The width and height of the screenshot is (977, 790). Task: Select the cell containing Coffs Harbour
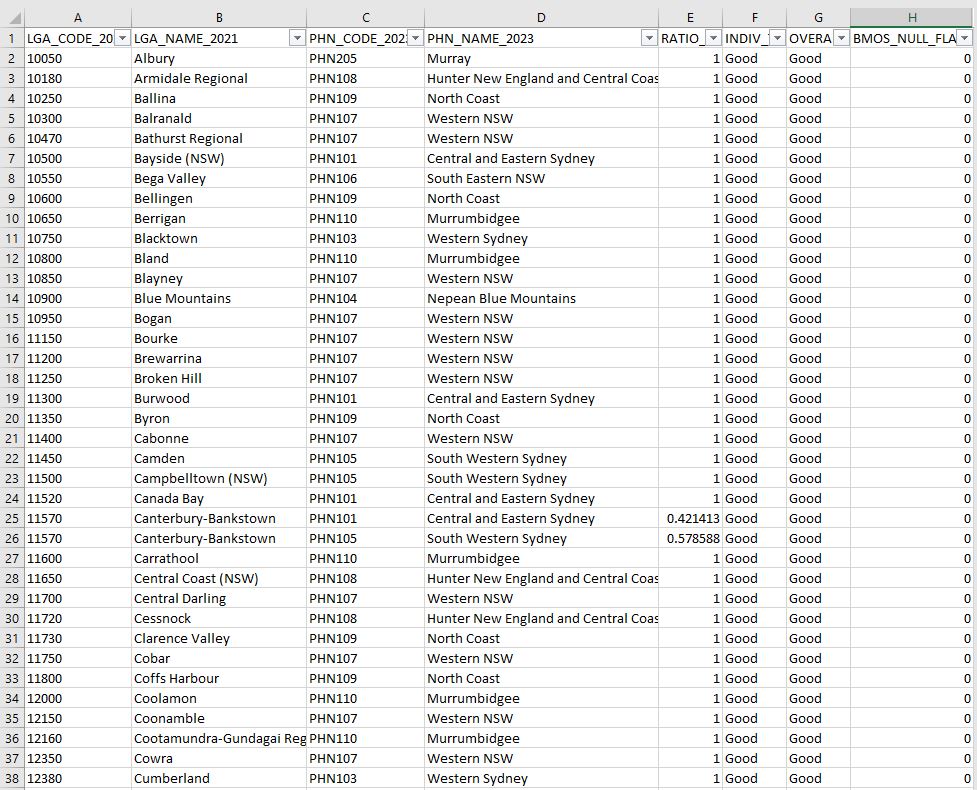click(x=219, y=678)
